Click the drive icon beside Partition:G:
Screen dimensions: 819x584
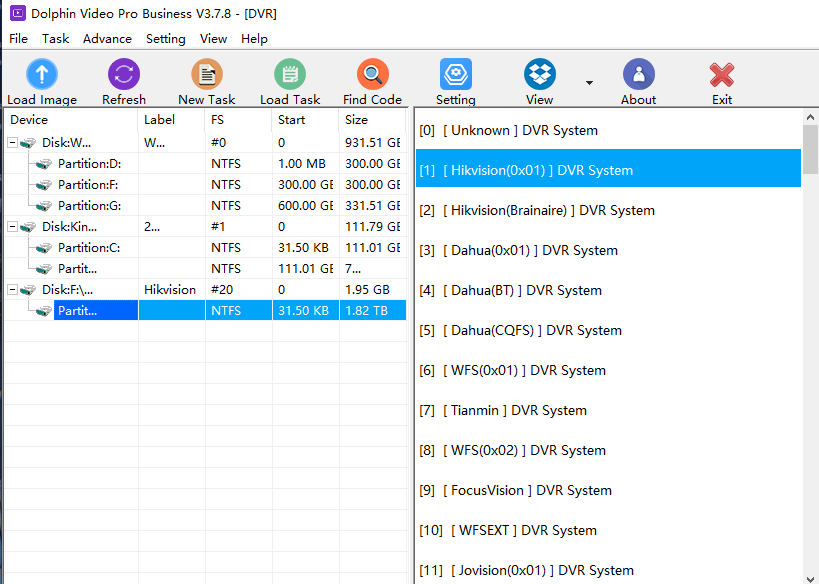coord(44,206)
